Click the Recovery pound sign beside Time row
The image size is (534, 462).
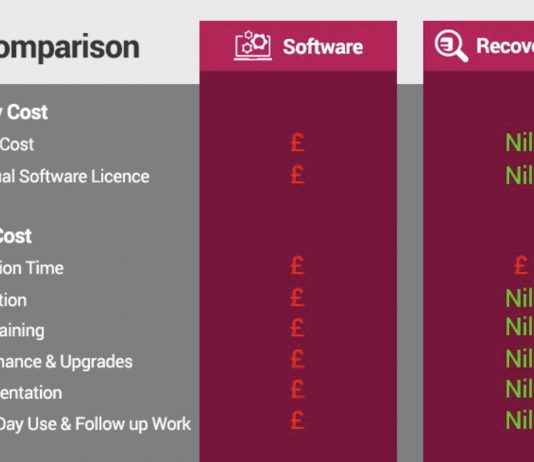coord(521,266)
